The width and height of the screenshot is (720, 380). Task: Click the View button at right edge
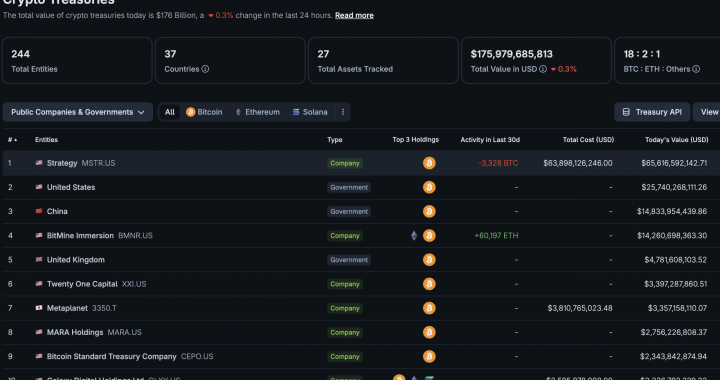pyautogui.click(x=707, y=112)
